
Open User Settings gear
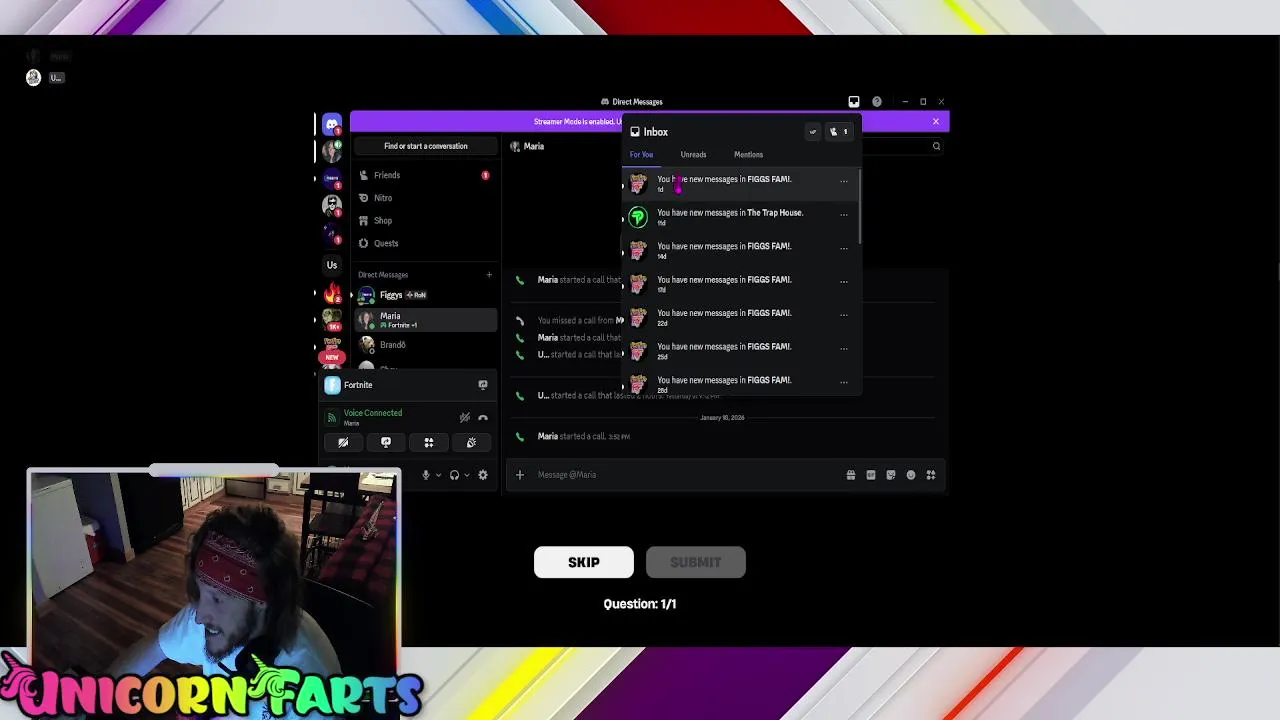[483, 475]
